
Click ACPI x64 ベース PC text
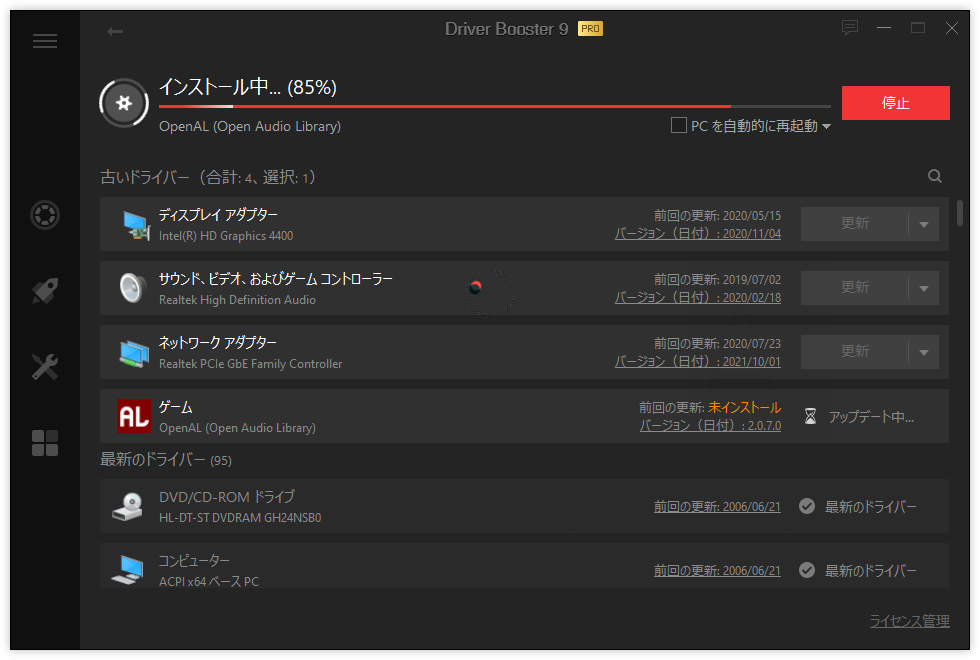pos(209,581)
